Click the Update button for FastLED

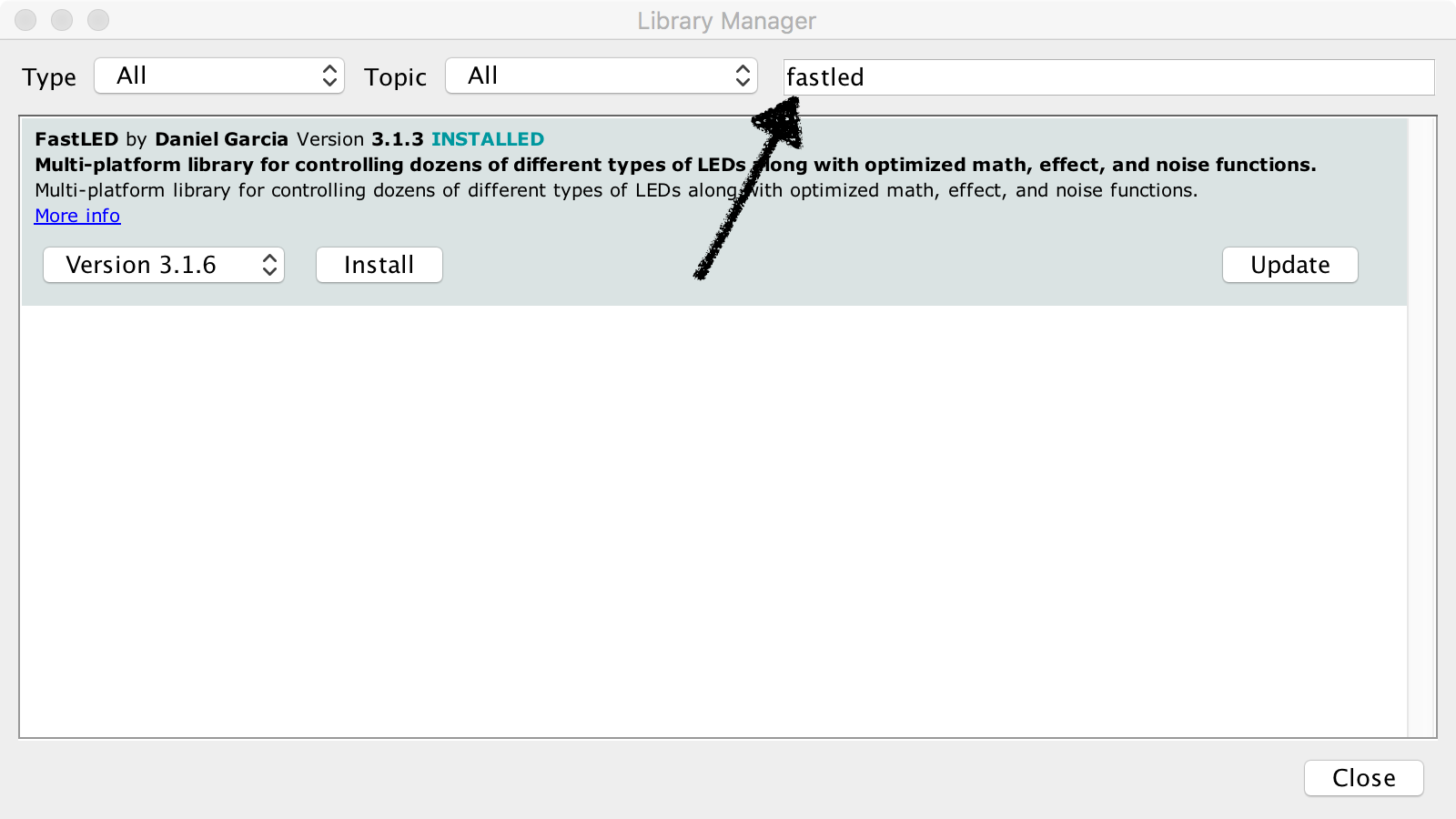pyautogui.click(x=1290, y=265)
